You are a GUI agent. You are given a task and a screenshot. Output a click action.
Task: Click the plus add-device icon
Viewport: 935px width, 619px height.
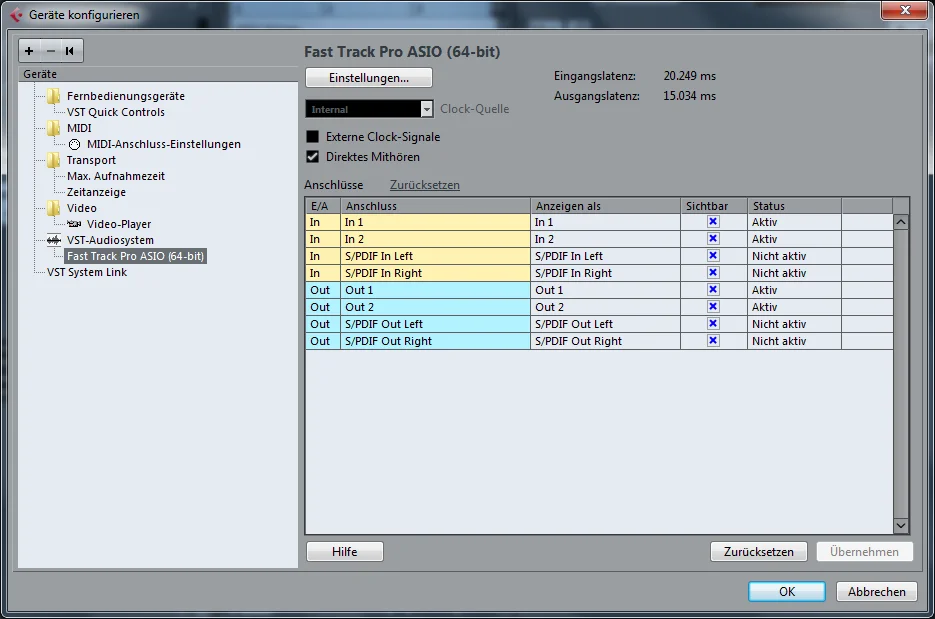coord(29,51)
